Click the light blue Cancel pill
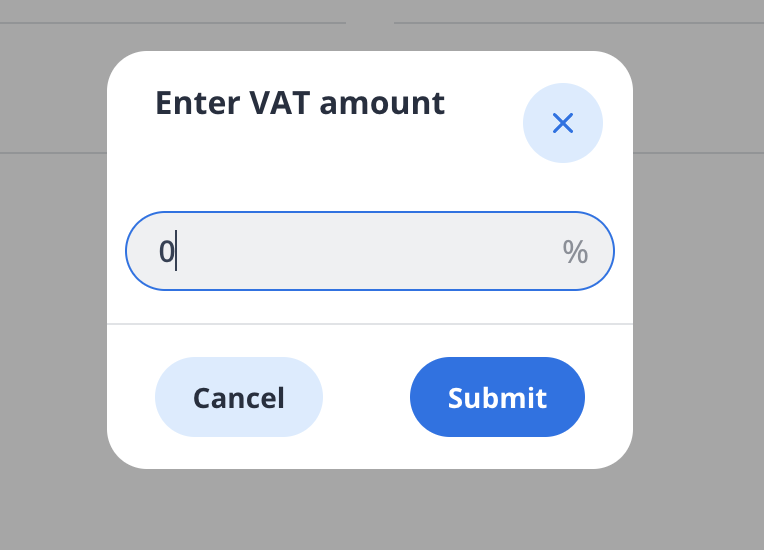 239,397
